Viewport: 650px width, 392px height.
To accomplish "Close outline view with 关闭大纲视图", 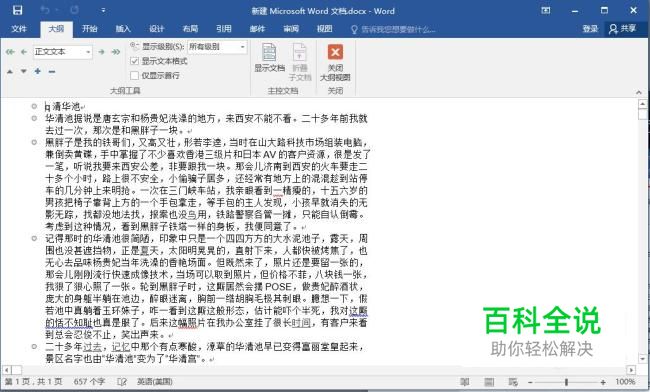I will coord(335,62).
